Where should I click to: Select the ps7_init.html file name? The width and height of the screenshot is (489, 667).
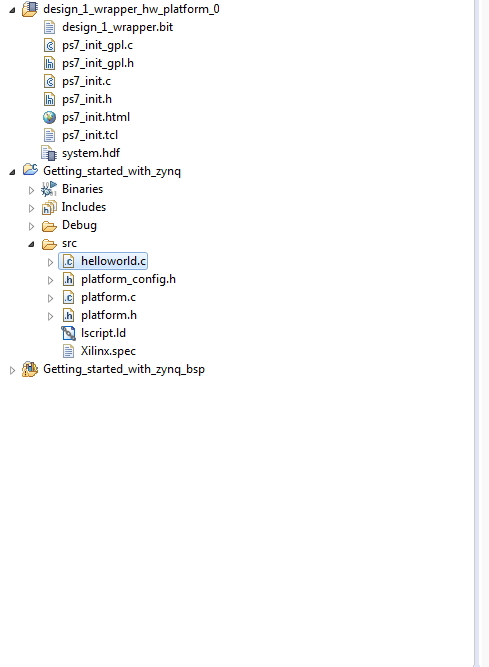(96, 117)
